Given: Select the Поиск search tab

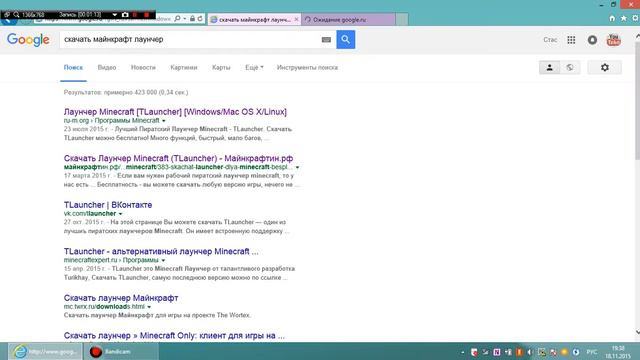Looking at the screenshot, I should pos(73,67).
